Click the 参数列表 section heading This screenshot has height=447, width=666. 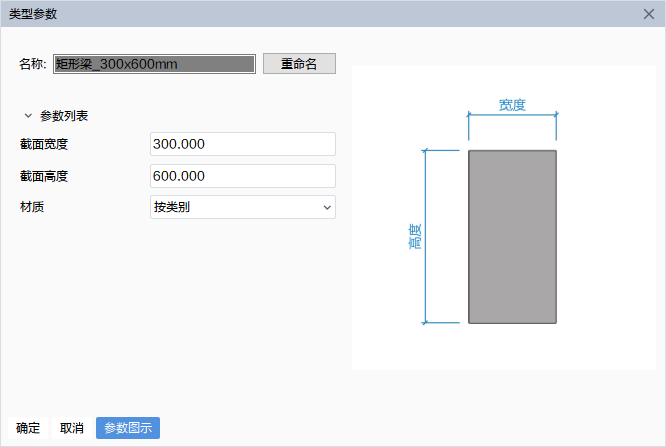(64, 116)
